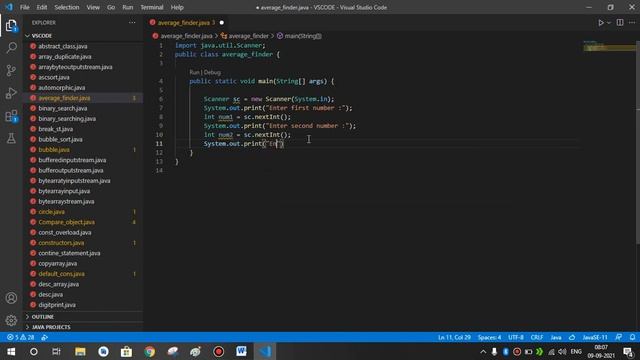Screen dimensions: 640x360
Task: Open the Go menu
Action: click(x=111, y=7)
